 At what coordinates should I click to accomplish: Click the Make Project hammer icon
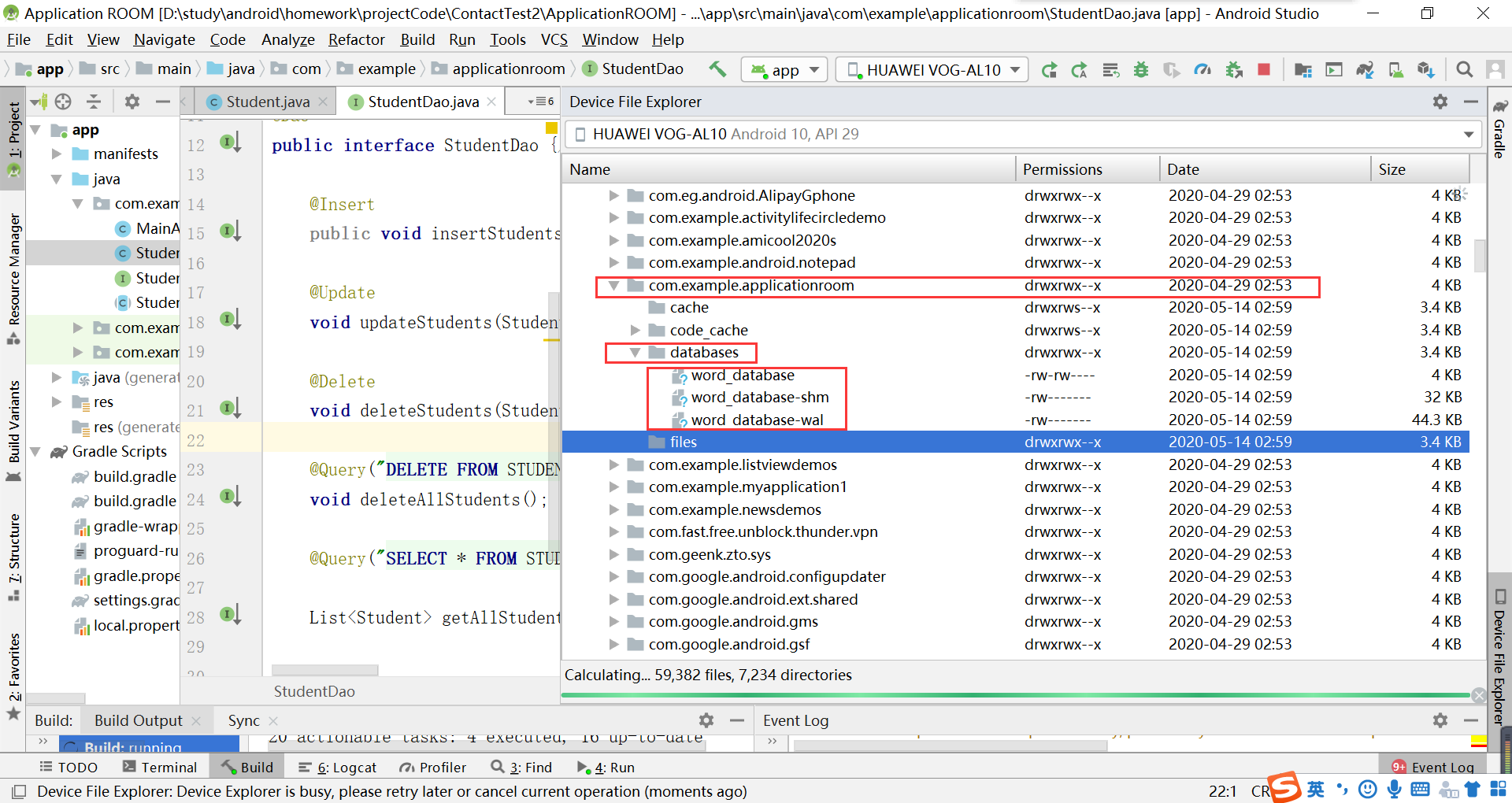pyautogui.click(x=717, y=69)
